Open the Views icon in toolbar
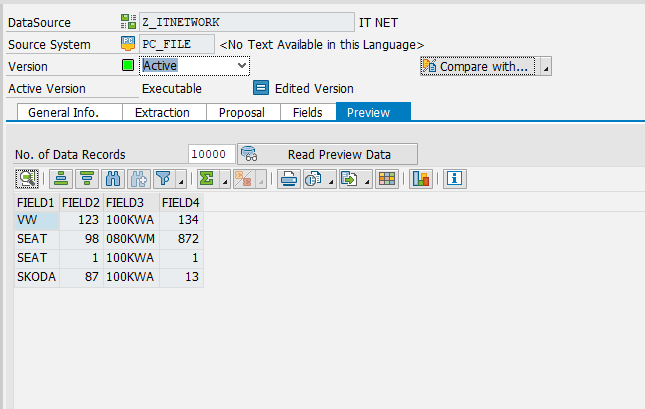Viewport: 645px width, 409px height. click(313, 179)
